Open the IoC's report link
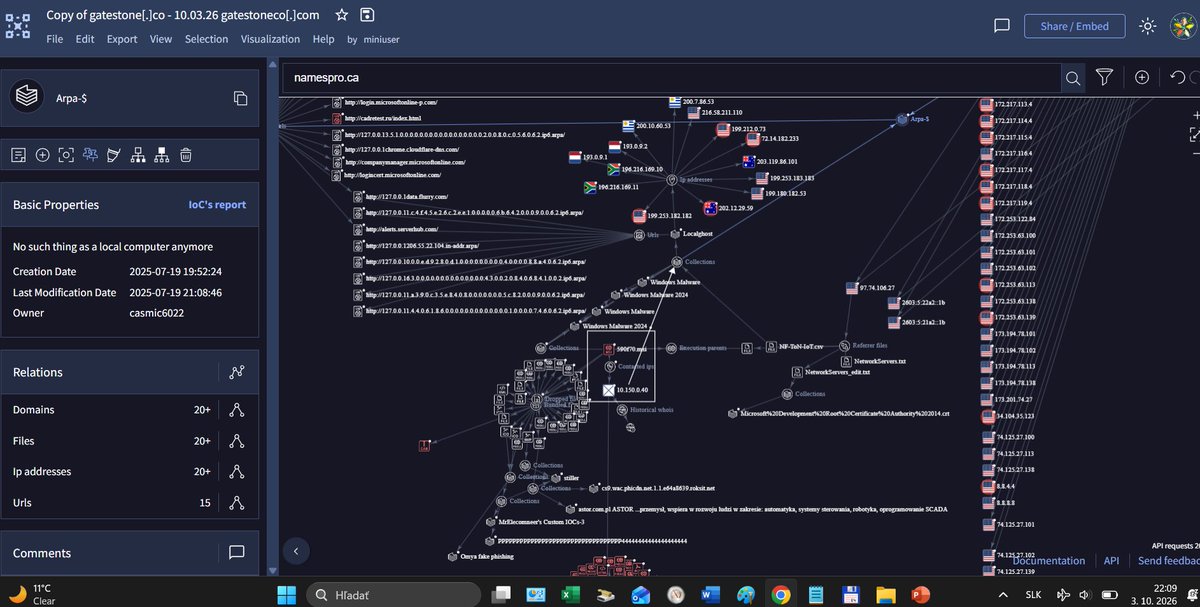The height and width of the screenshot is (607, 1200). (217, 205)
